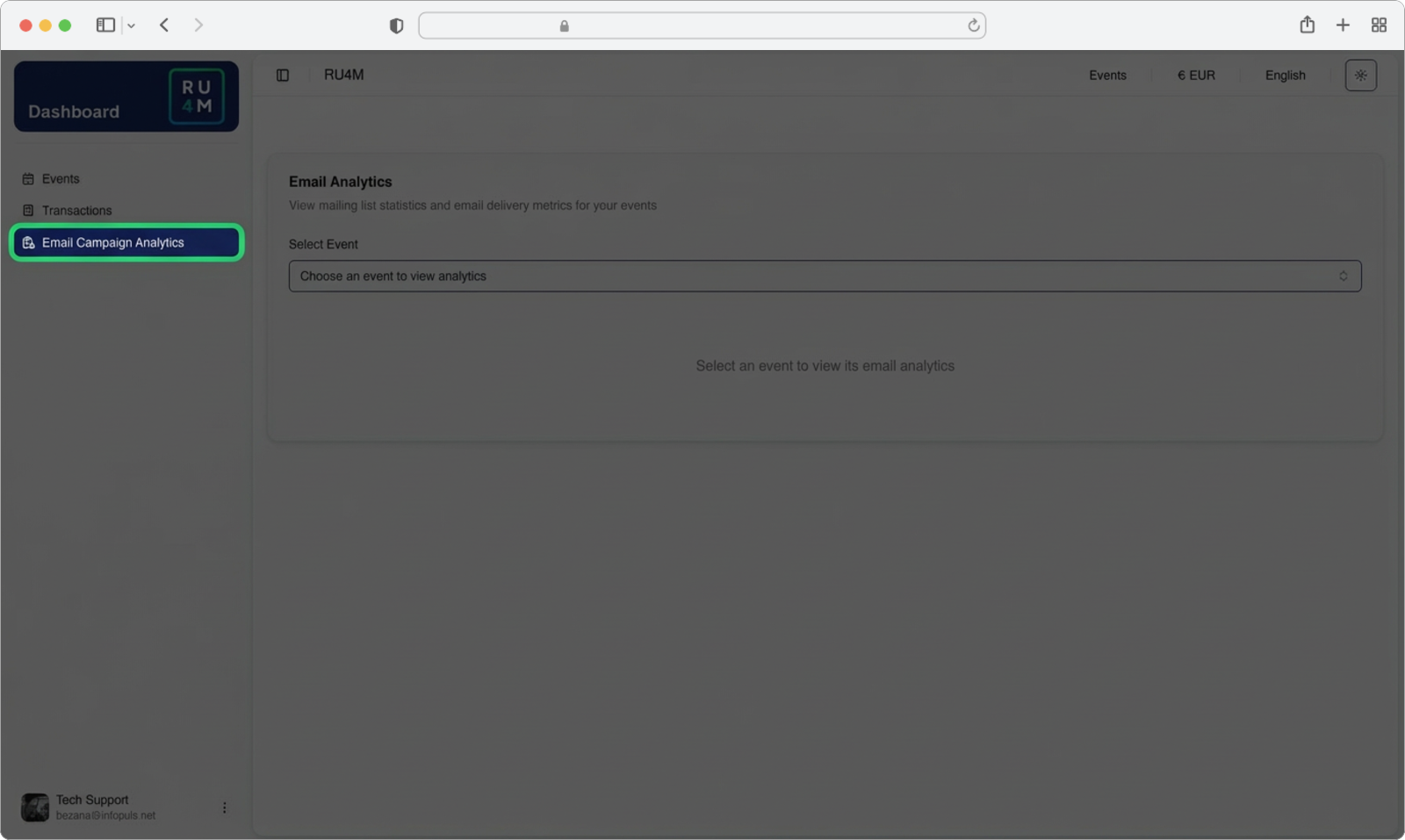The image size is (1405, 840).
Task: Open Tech Support account options menu
Action: pyautogui.click(x=224, y=808)
